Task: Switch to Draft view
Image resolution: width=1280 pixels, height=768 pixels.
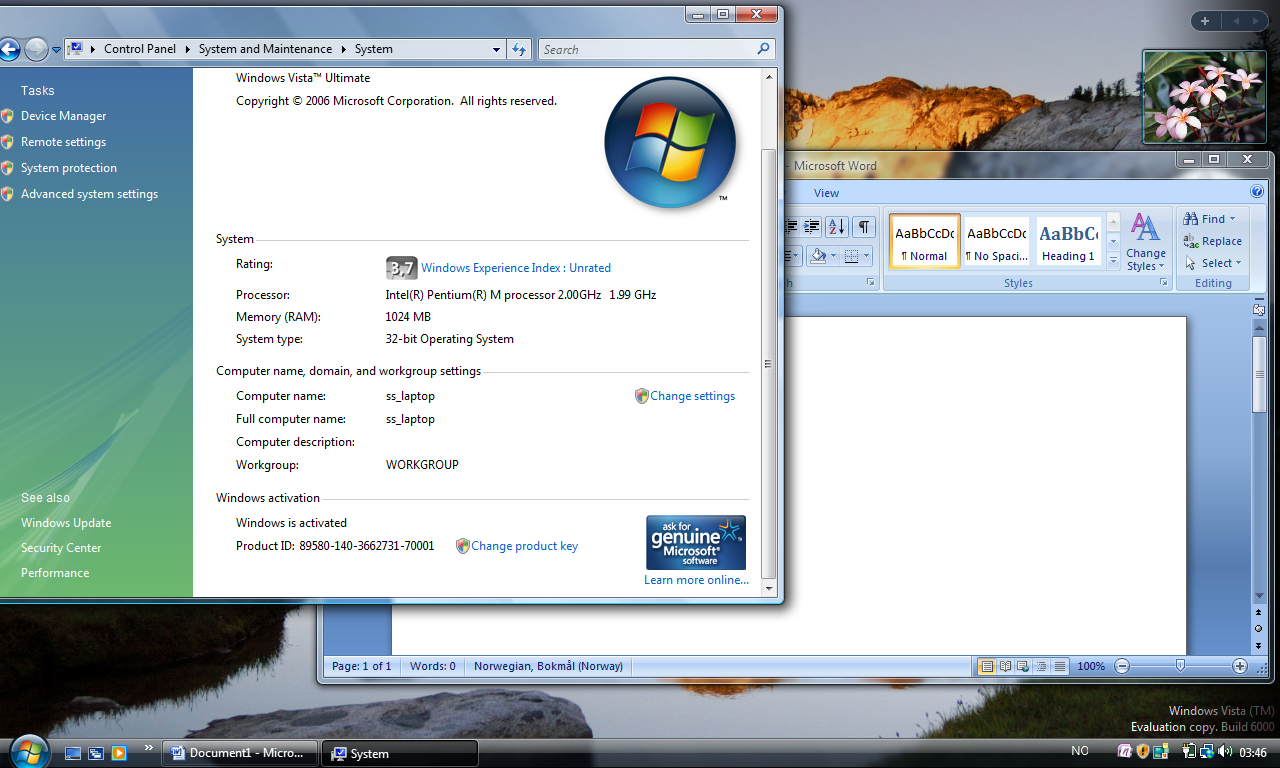Action: pyautogui.click(x=1060, y=666)
